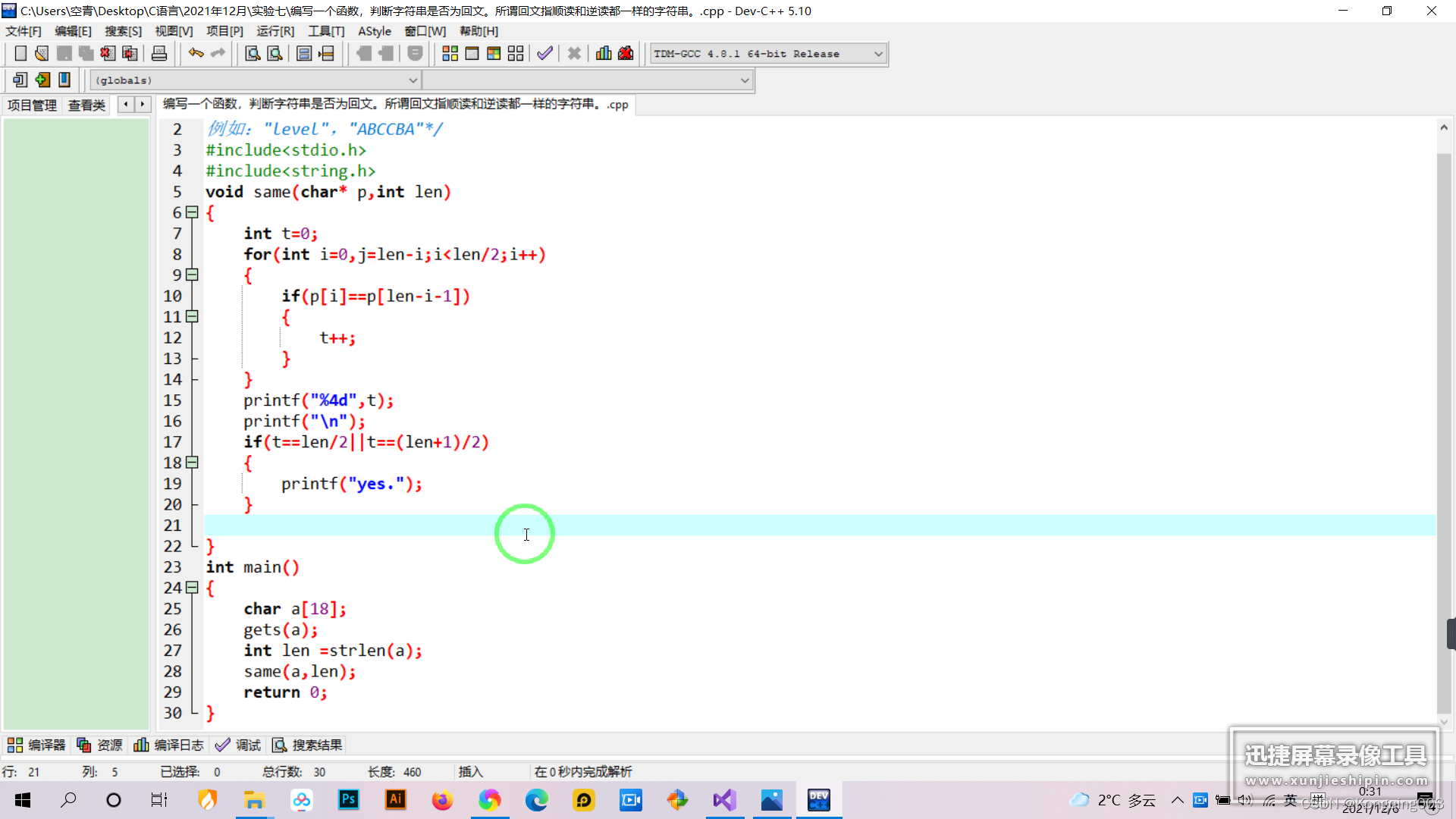This screenshot has width=1456, height=819.
Task: Open the empty function list dropdown
Action: [x=745, y=80]
